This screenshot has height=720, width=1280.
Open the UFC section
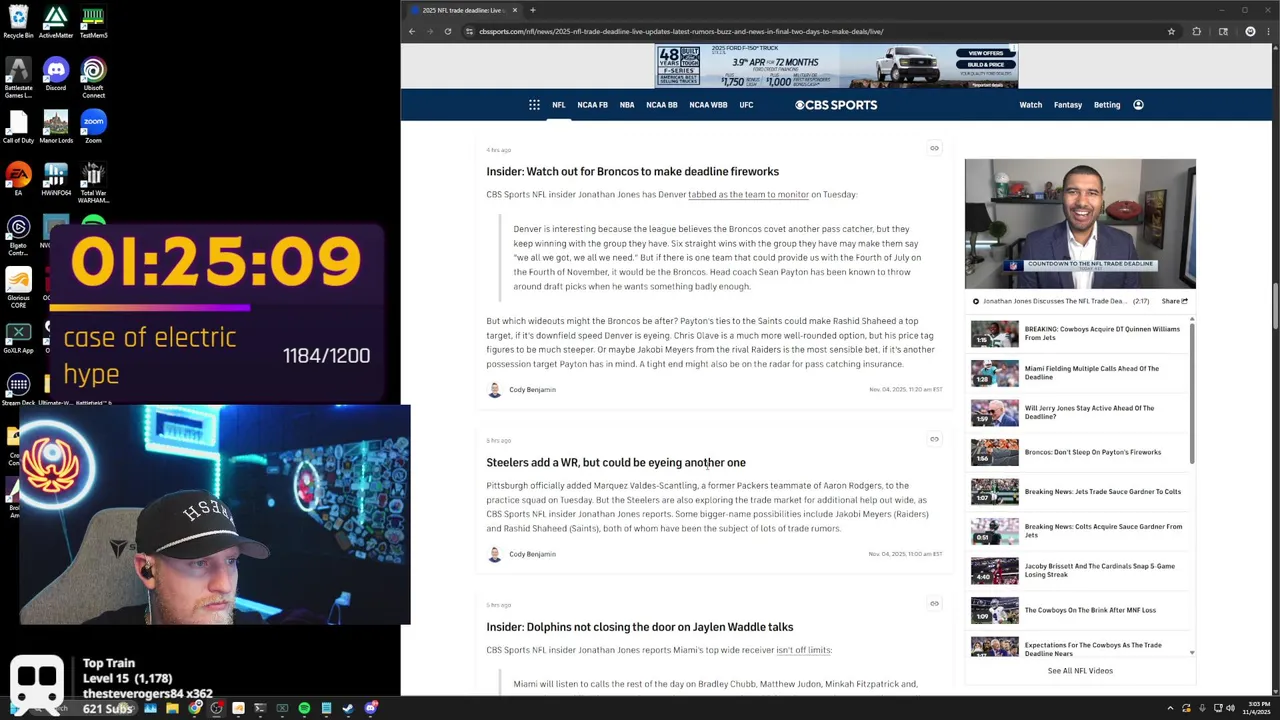pos(746,105)
